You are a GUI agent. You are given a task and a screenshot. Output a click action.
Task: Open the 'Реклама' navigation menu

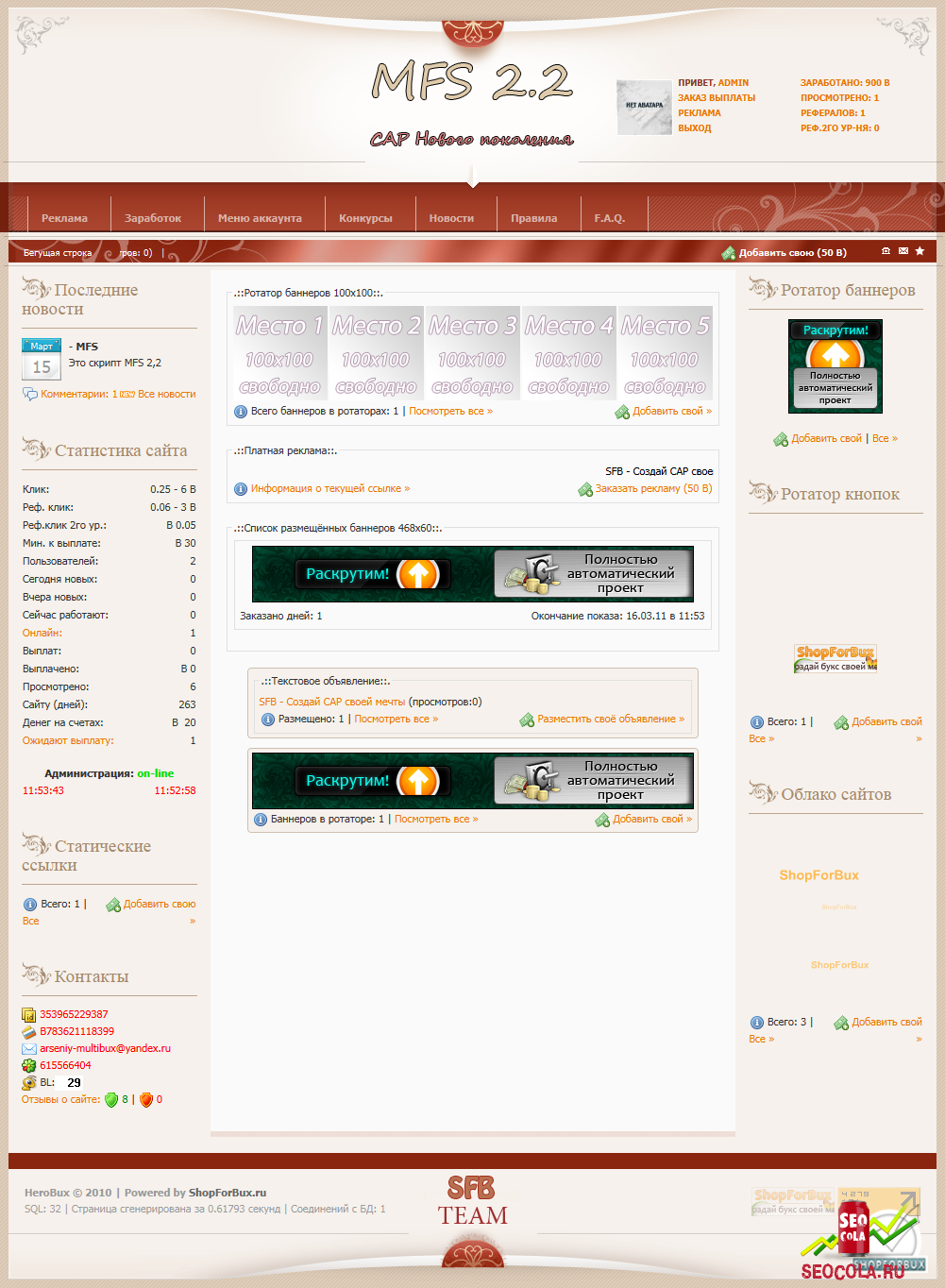64,218
